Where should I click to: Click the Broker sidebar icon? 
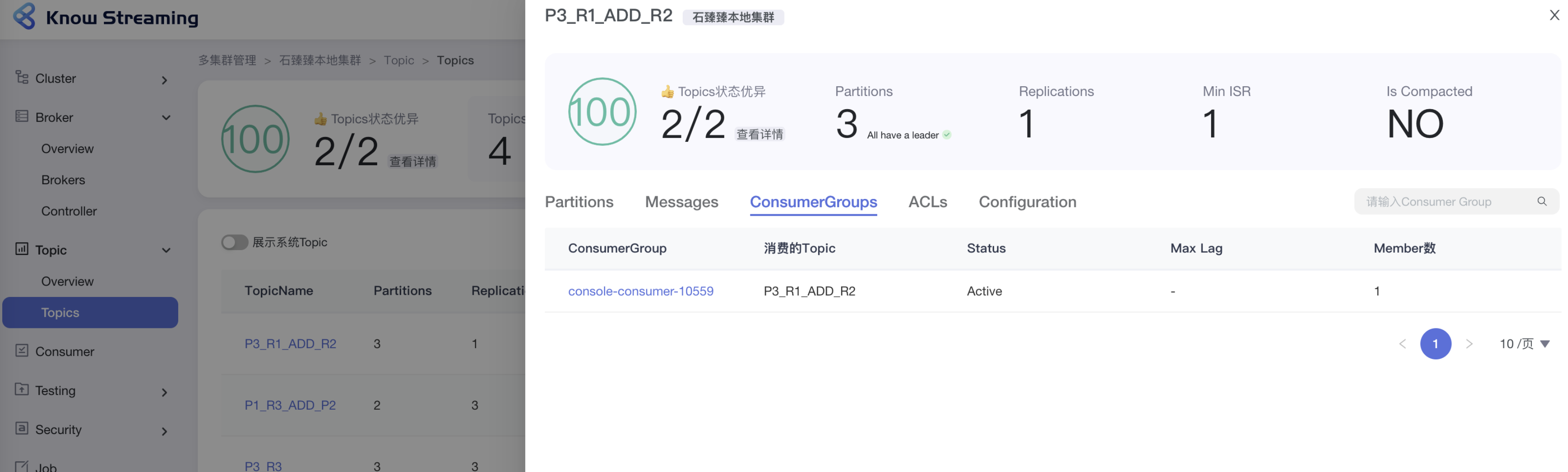click(x=22, y=116)
